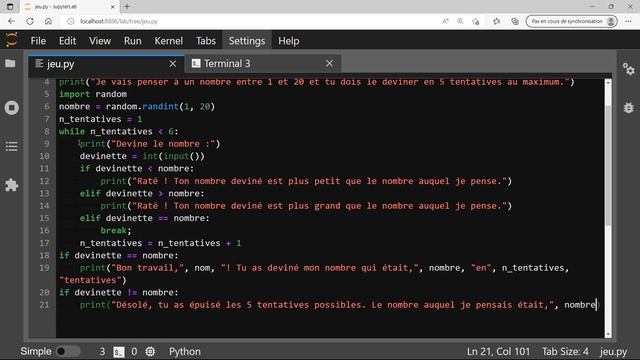Change Tab Size: 4 setting
The image size is (640, 360).
565,351
